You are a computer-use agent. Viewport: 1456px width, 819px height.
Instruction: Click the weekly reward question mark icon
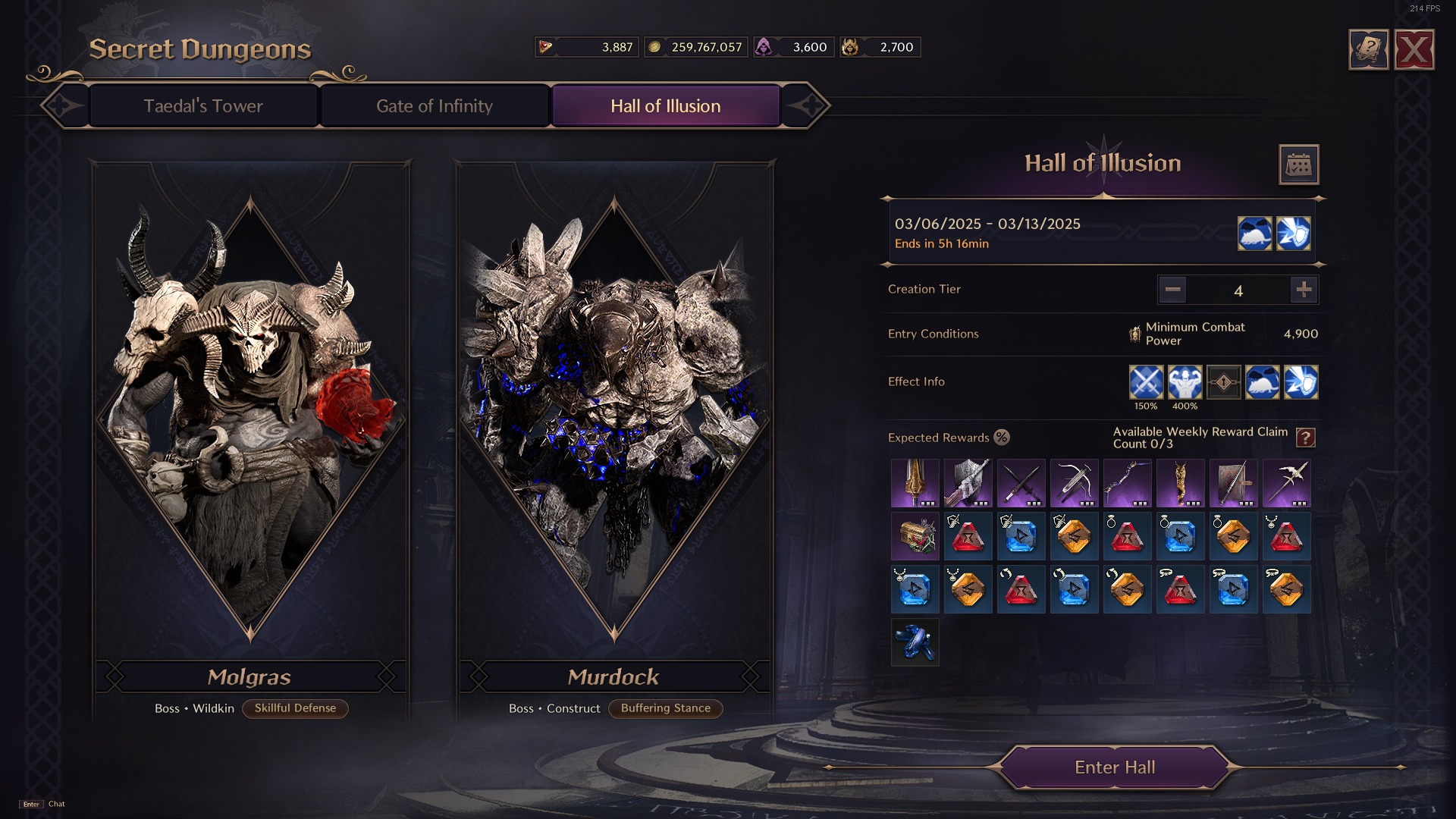(x=1305, y=438)
